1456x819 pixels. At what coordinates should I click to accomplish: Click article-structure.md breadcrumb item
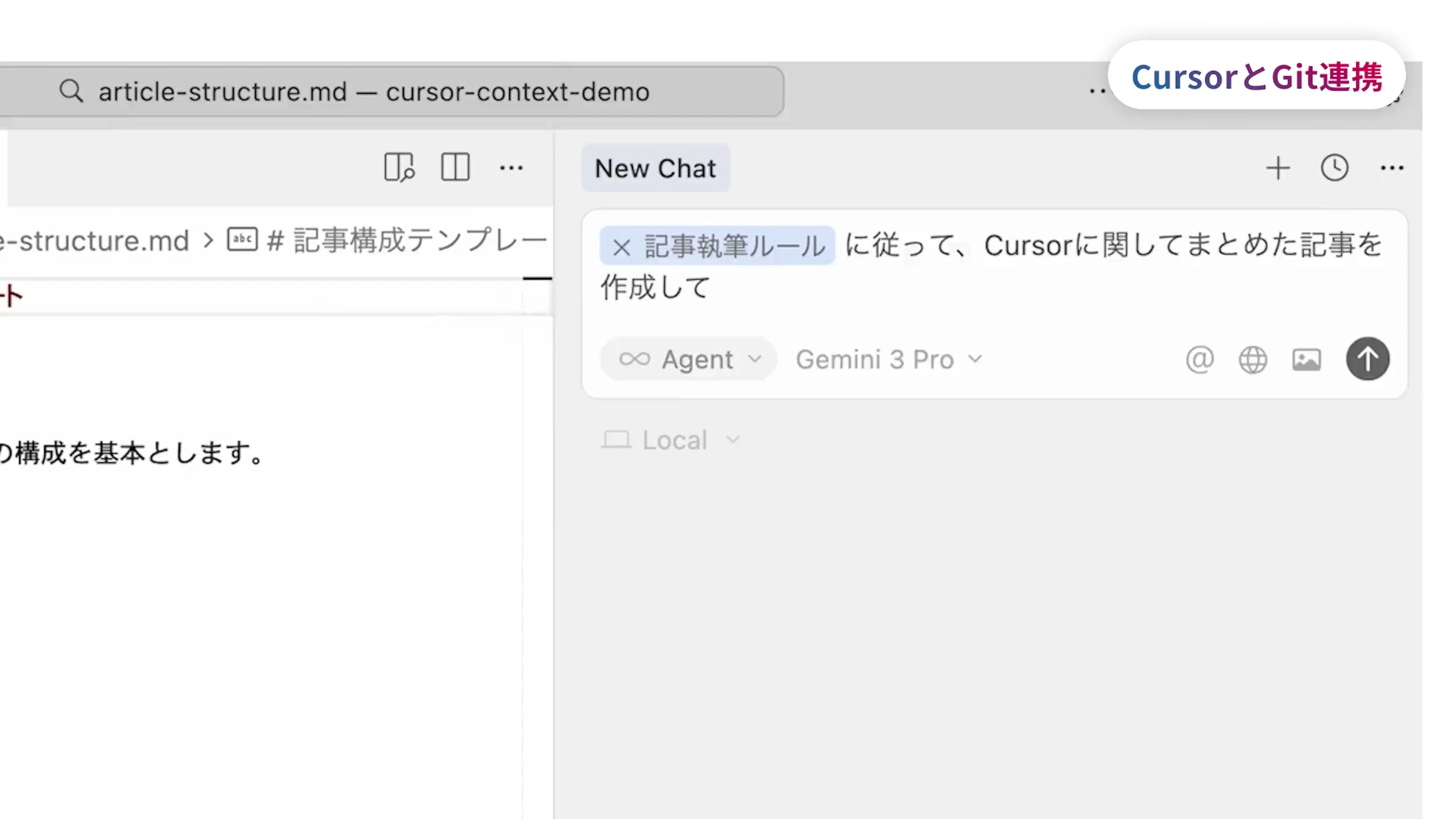pos(96,241)
